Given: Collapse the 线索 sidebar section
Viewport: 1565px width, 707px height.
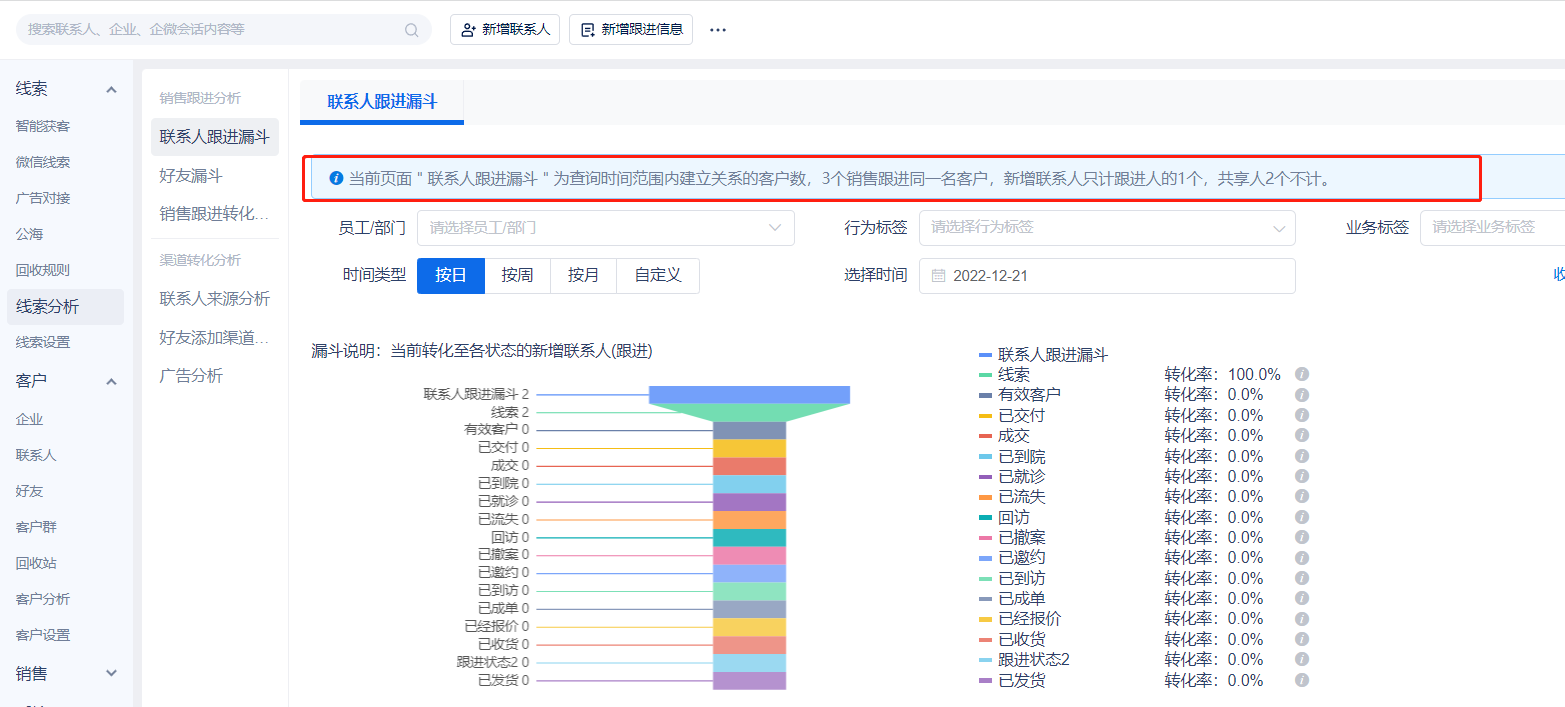Looking at the screenshot, I should pos(111,90).
